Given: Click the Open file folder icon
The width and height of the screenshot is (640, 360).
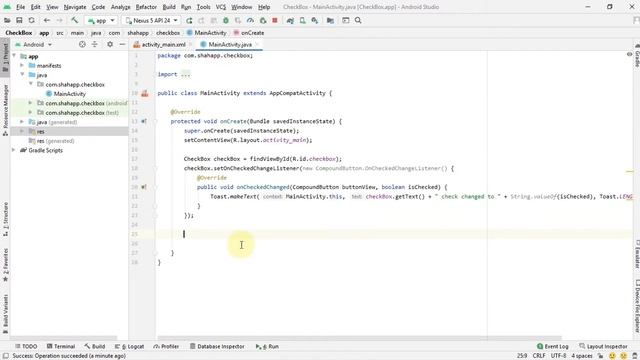Looking at the screenshot, I should point(7,20).
